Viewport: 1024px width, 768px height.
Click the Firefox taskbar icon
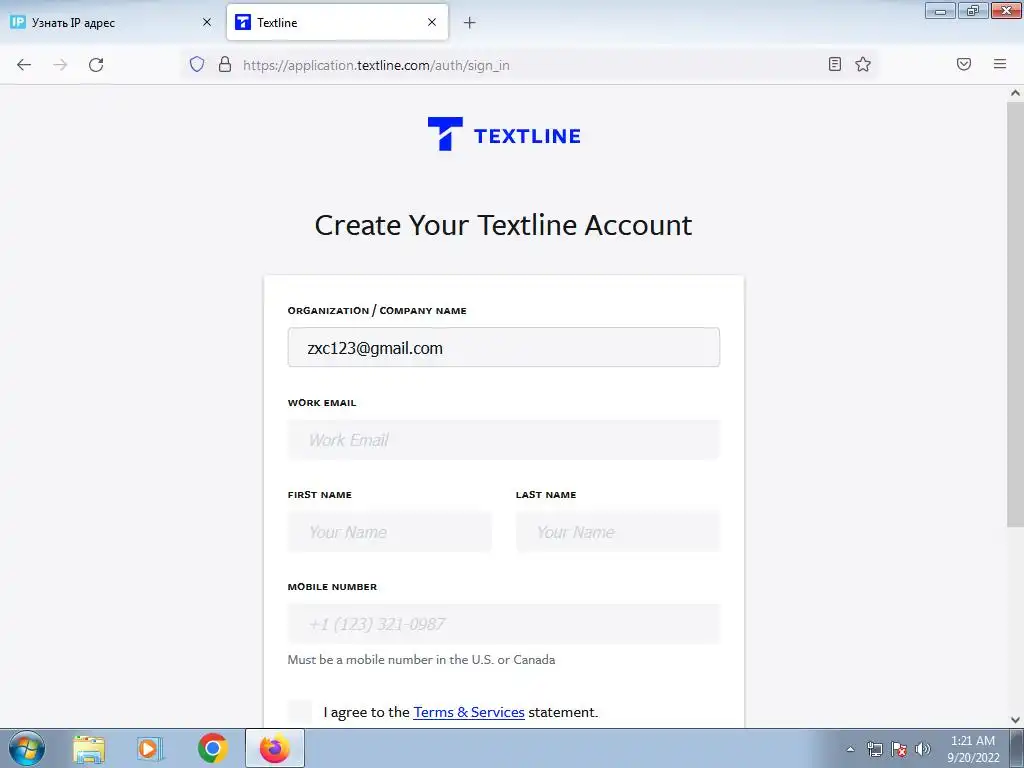[275, 748]
